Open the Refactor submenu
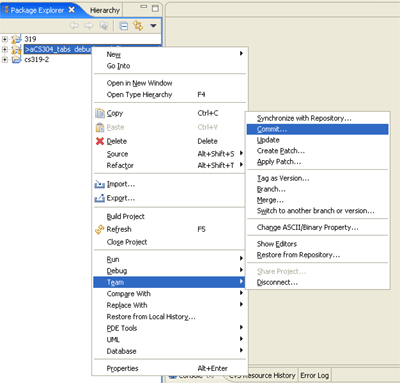 170,165
